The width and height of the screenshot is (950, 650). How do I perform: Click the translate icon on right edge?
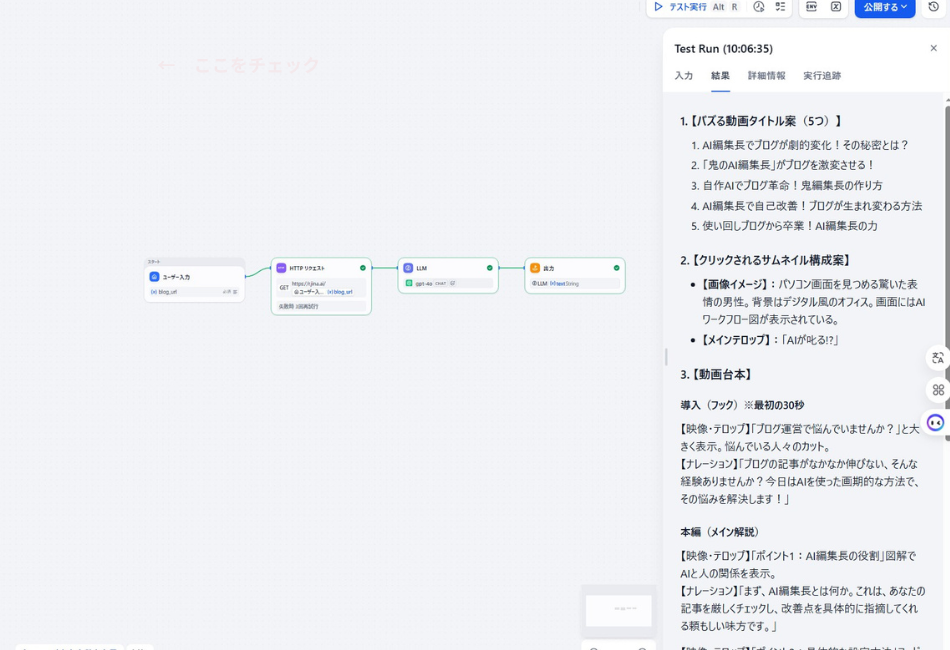(x=937, y=358)
